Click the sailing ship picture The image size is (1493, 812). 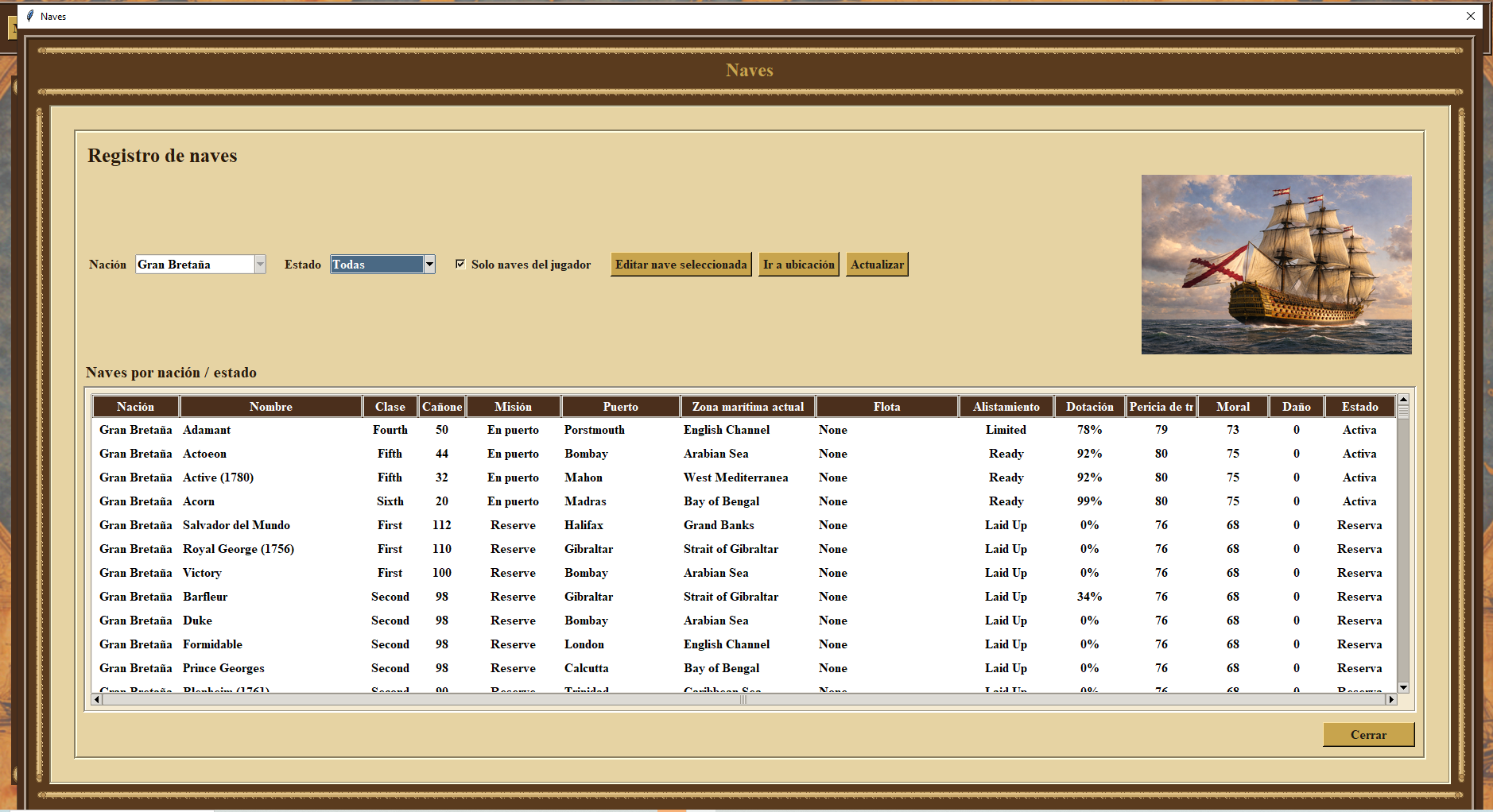(1276, 264)
